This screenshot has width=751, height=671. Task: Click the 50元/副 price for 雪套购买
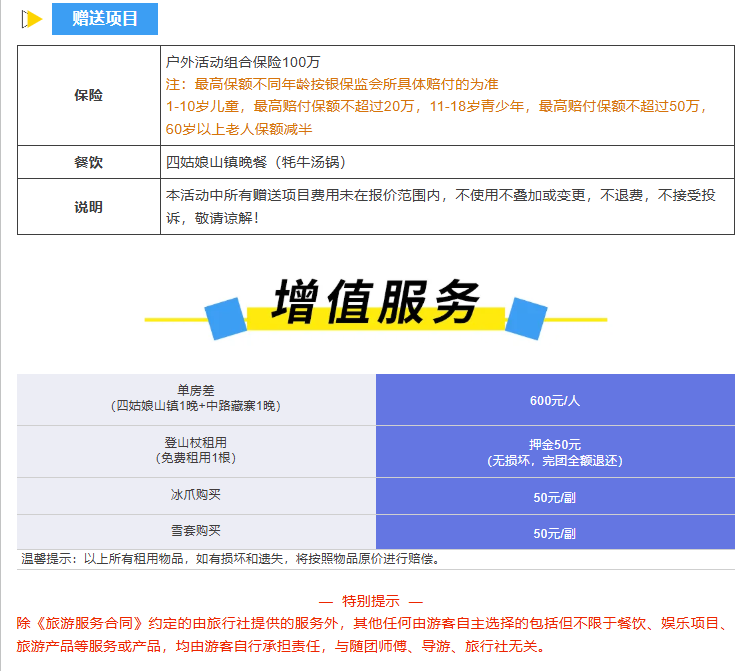click(x=554, y=533)
